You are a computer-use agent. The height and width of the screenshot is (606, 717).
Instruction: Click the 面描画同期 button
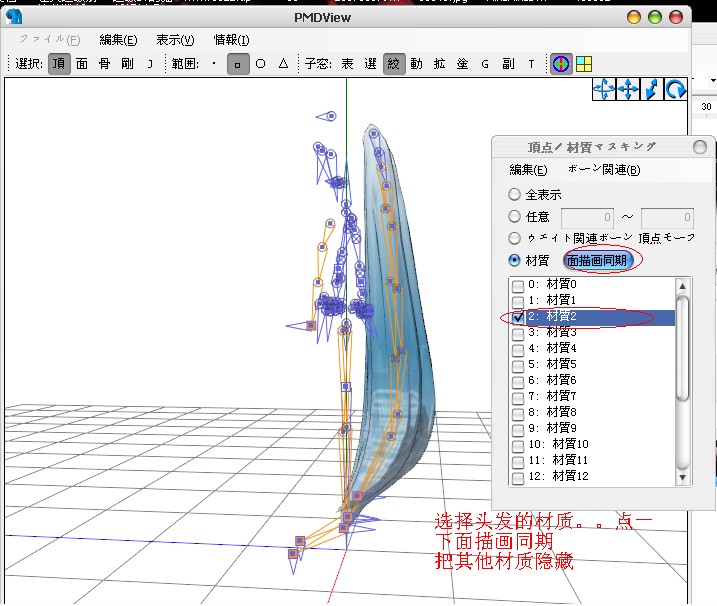click(597, 261)
